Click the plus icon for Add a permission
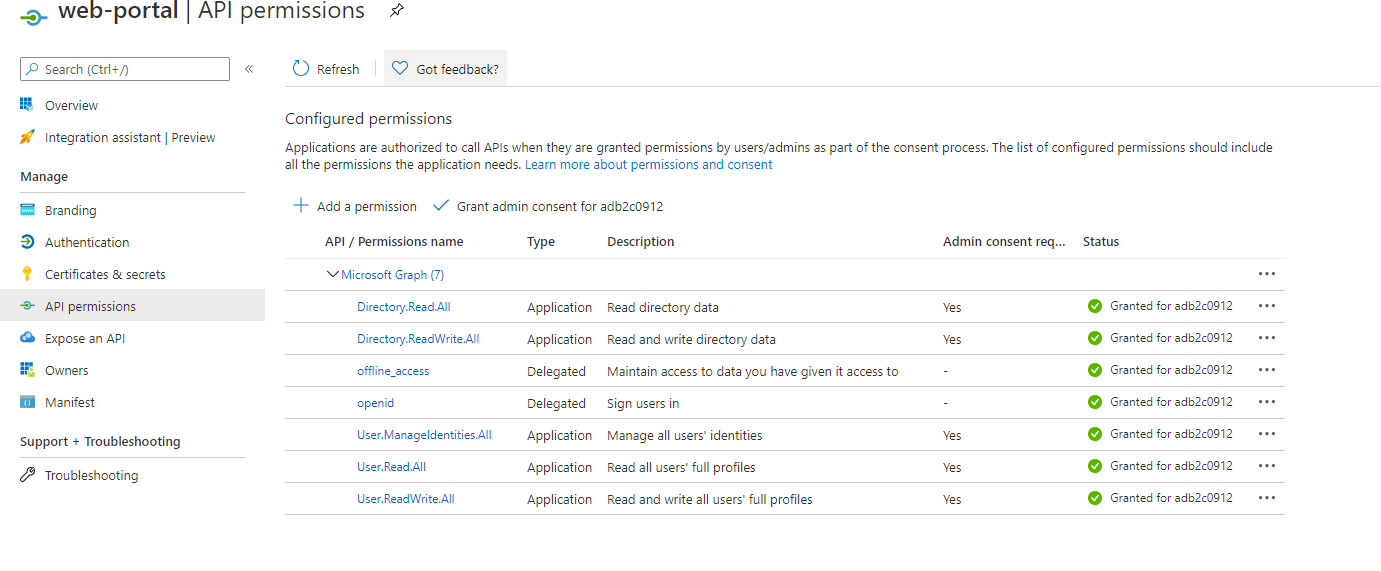The height and width of the screenshot is (571, 1381). click(x=300, y=206)
